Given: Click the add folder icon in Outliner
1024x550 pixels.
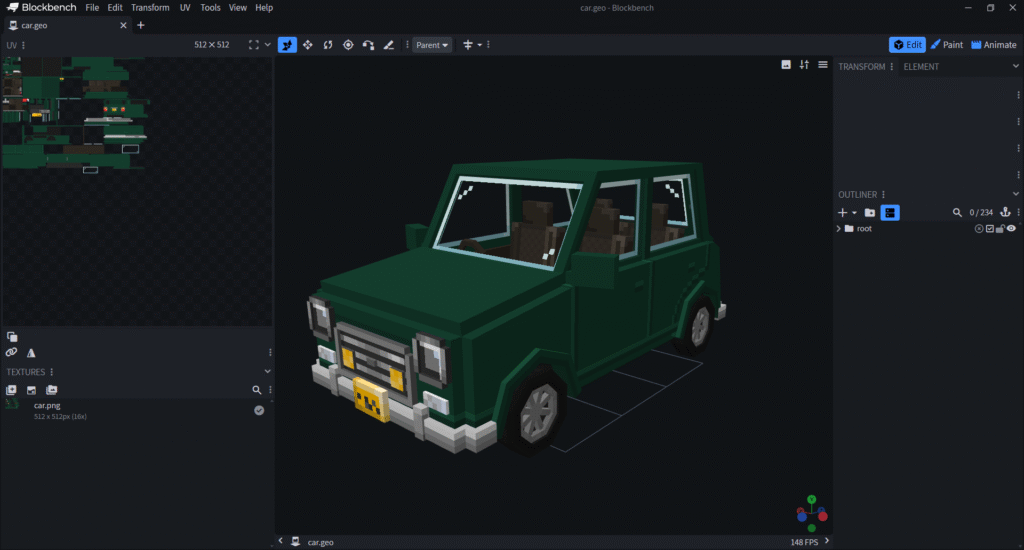Looking at the screenshot, I should (870, 213).
